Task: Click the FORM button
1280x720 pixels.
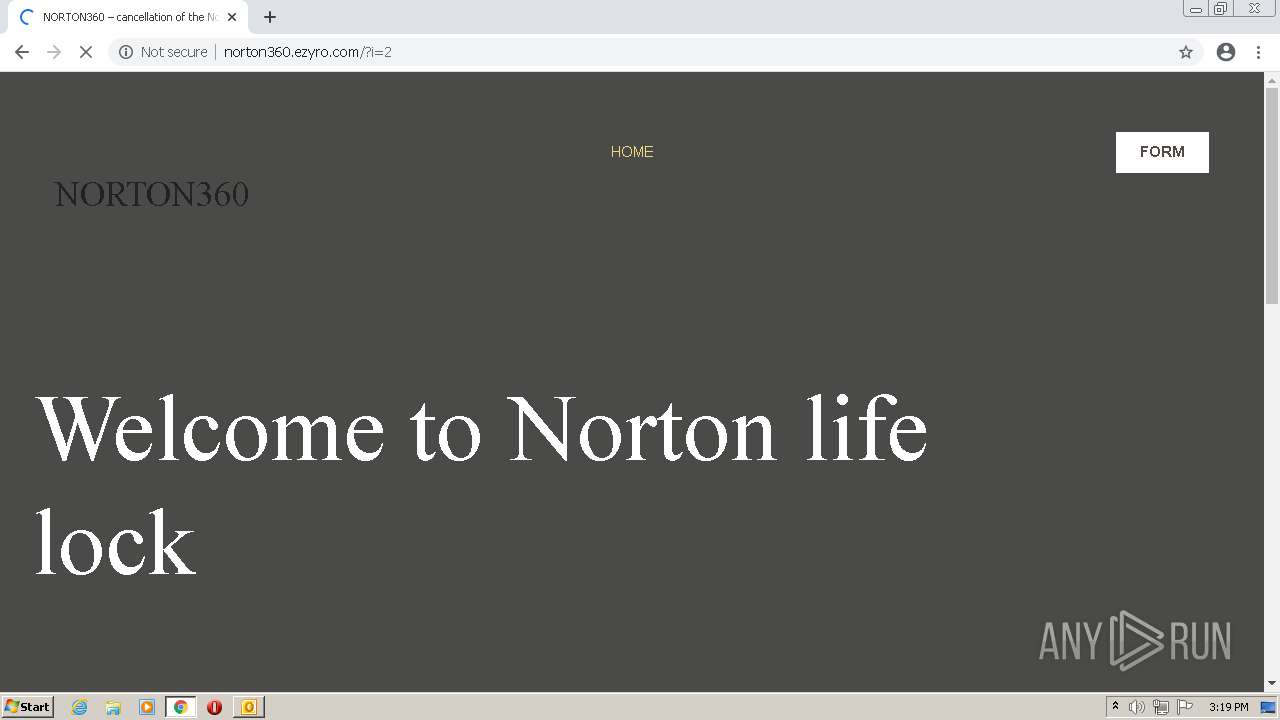Action: [x=1162, y=152]
